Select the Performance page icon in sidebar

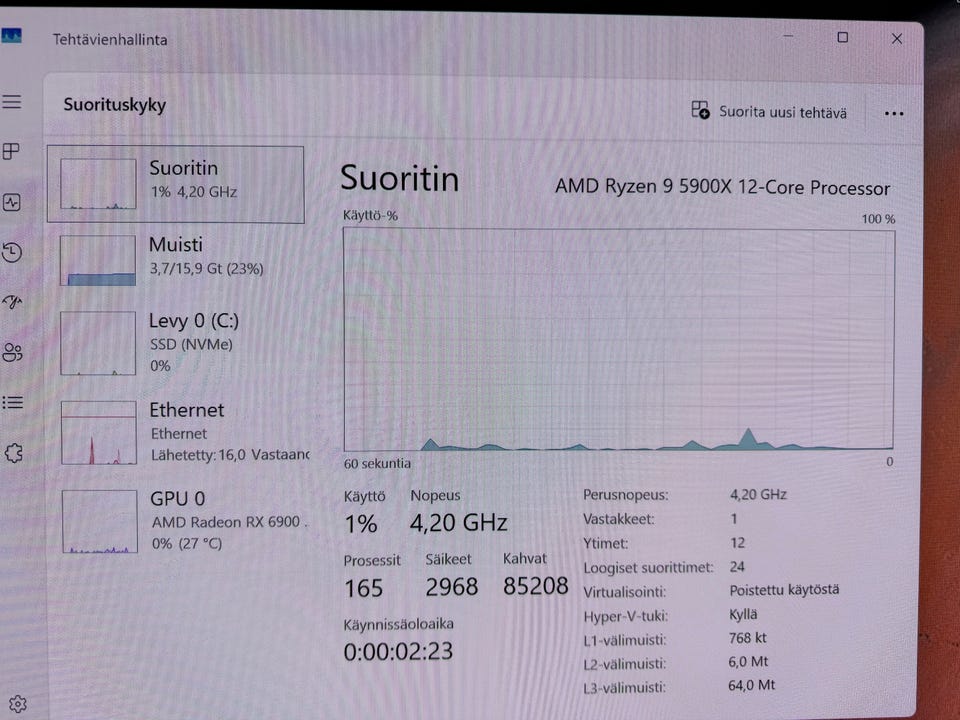click(12, 202)
